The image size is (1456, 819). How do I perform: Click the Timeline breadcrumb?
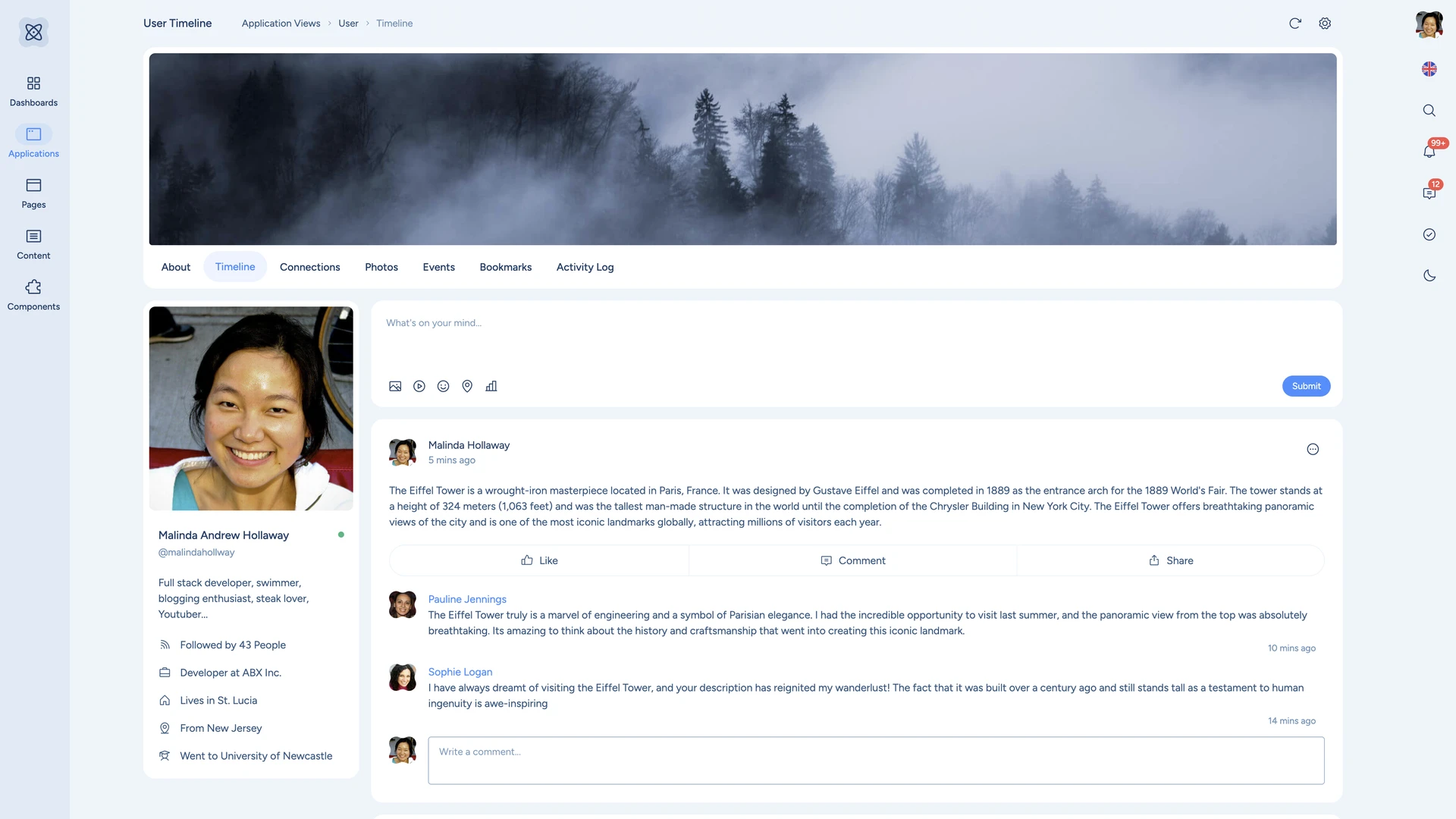point(394,24)
